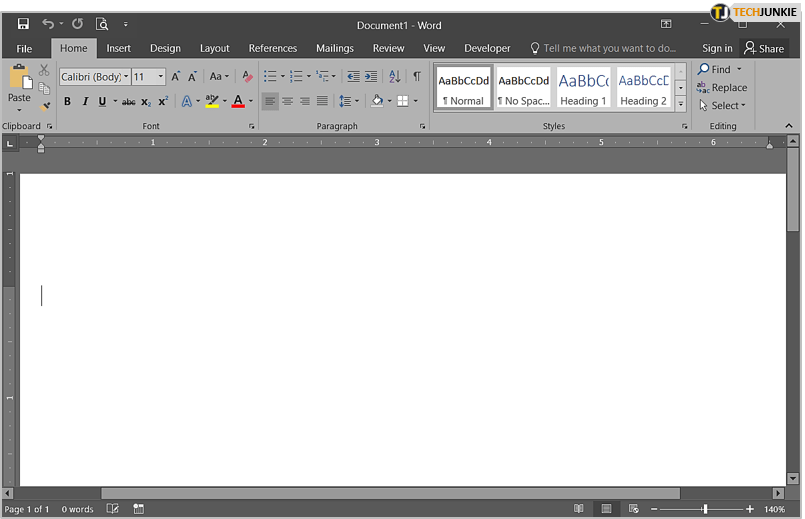
Task: Click the Sort A-Z icon
Action: point(394,77)
